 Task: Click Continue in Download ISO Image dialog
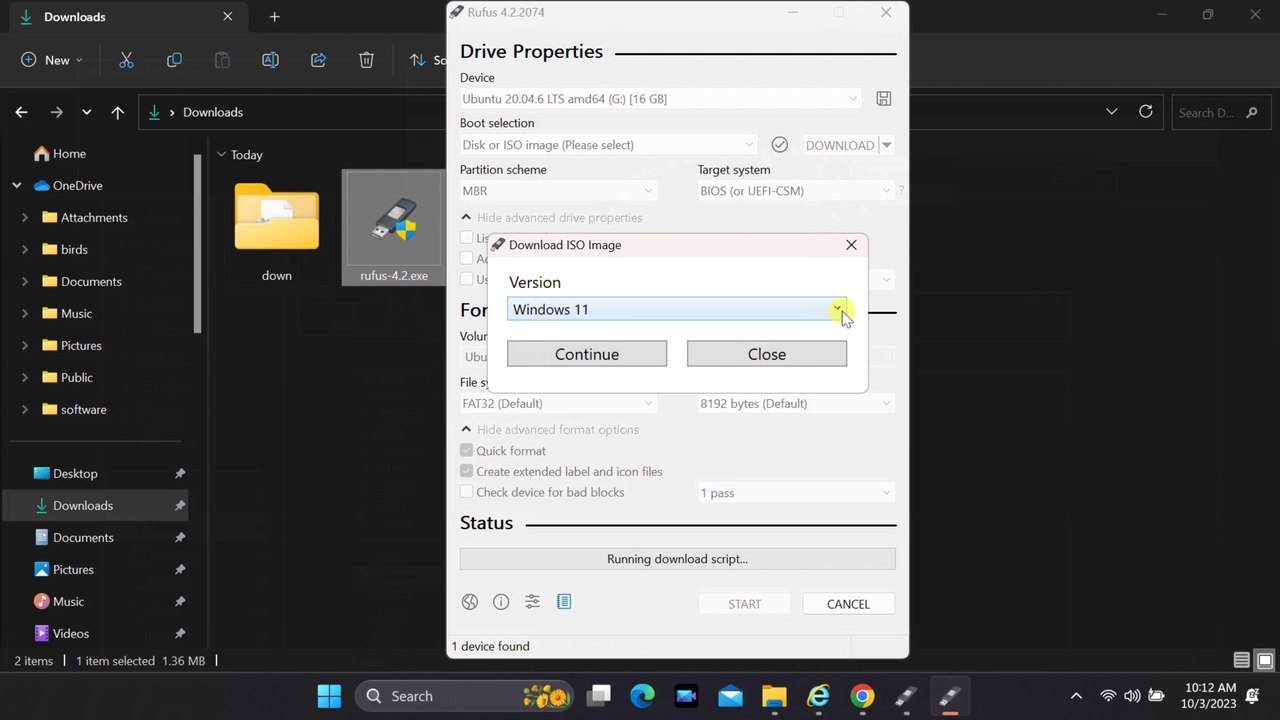coord(587,354)
